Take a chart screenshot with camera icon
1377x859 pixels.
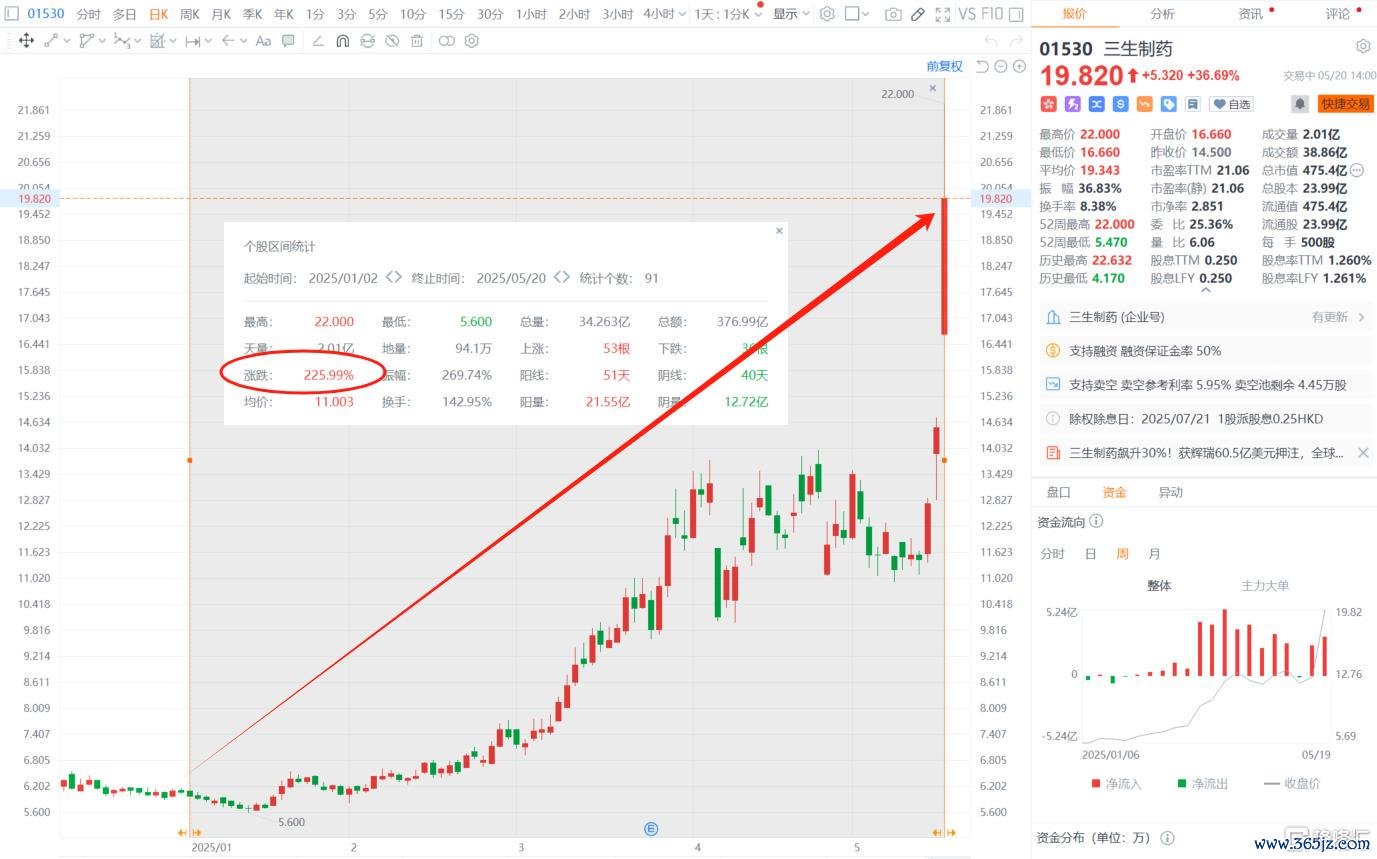(893, 14)
